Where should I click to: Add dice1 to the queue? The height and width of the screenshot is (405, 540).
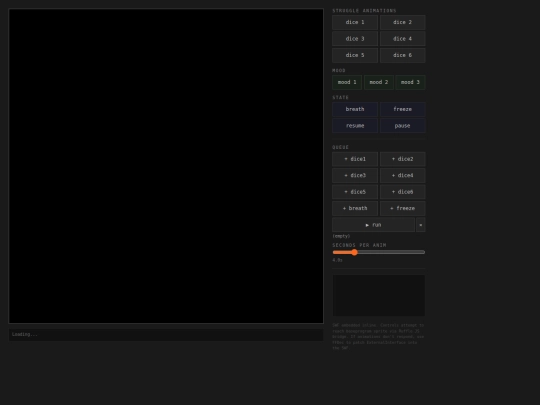coord(355,159)
